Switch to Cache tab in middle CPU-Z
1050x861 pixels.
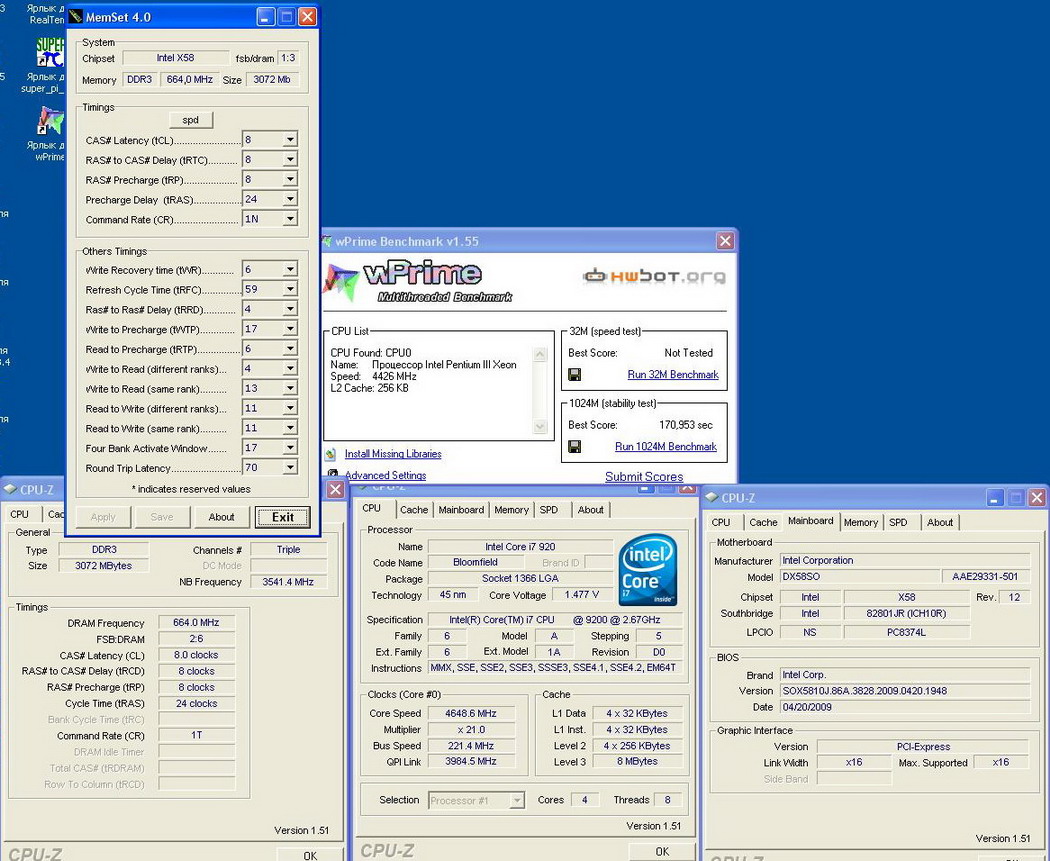click(414, 510)
